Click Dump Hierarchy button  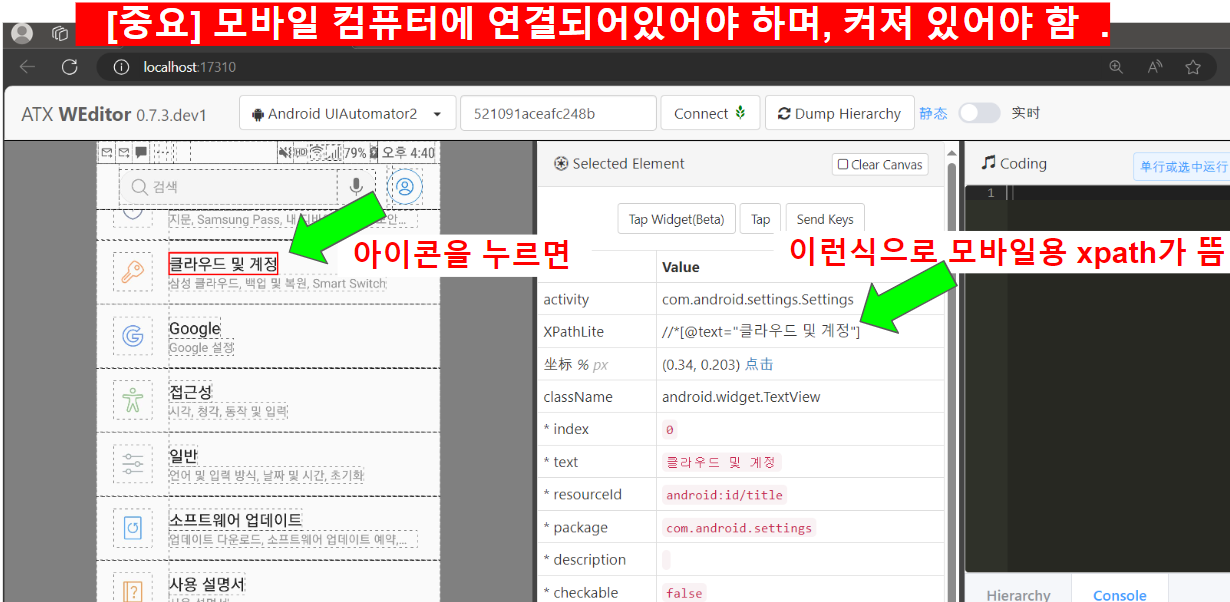839,113
